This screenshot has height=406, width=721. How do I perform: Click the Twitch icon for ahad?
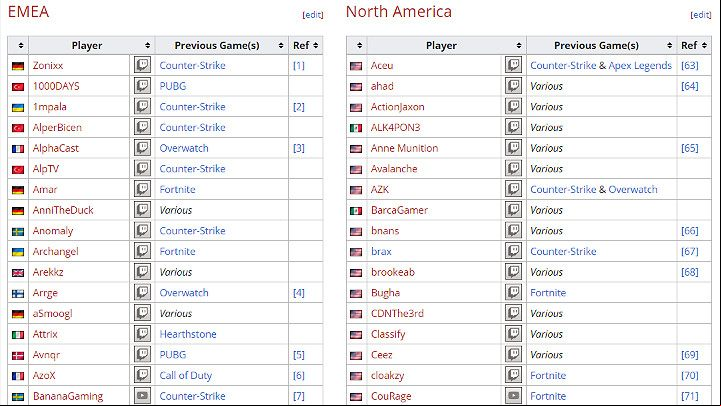click(x=513, y=86)
